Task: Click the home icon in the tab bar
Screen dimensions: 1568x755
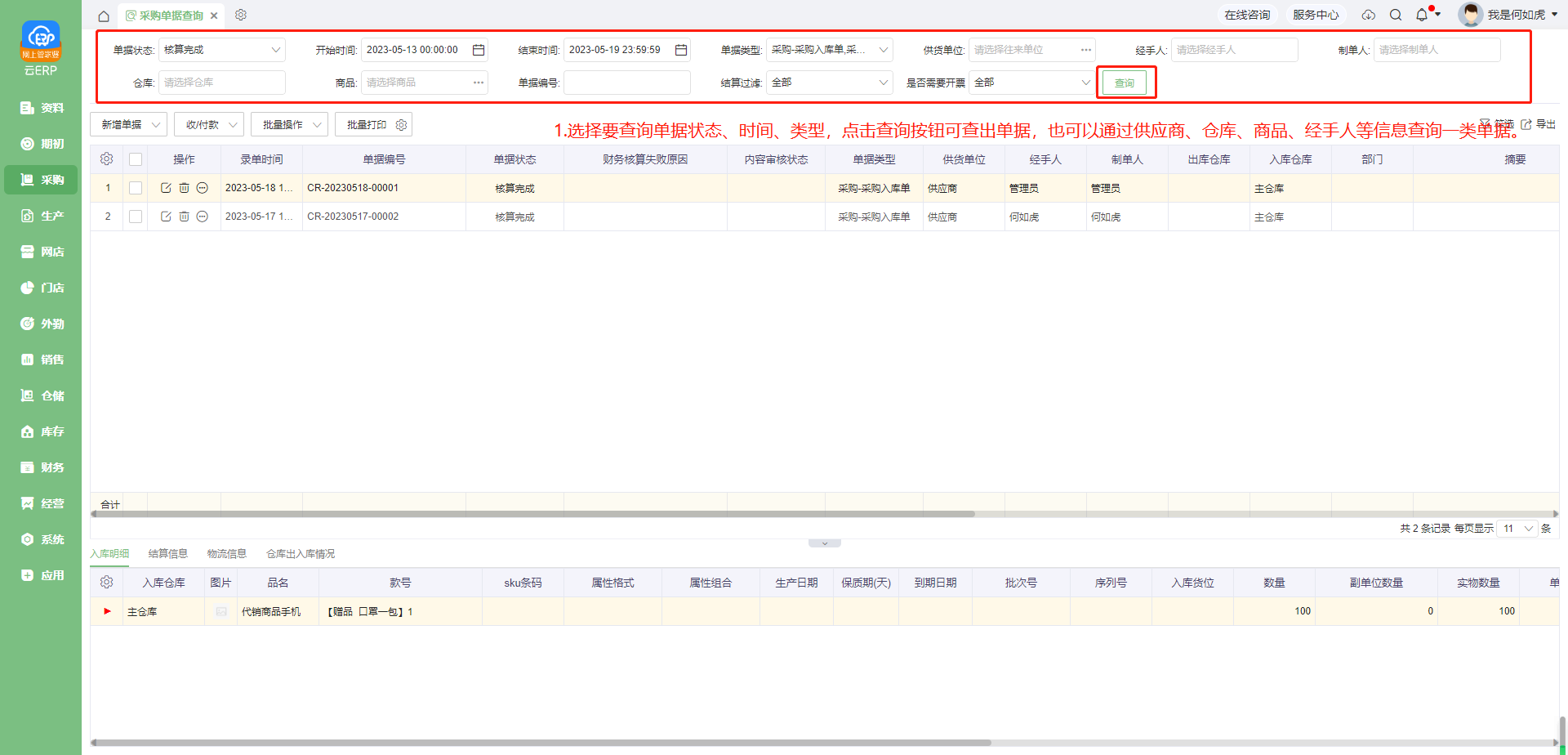Action: [x=104, y=16]
